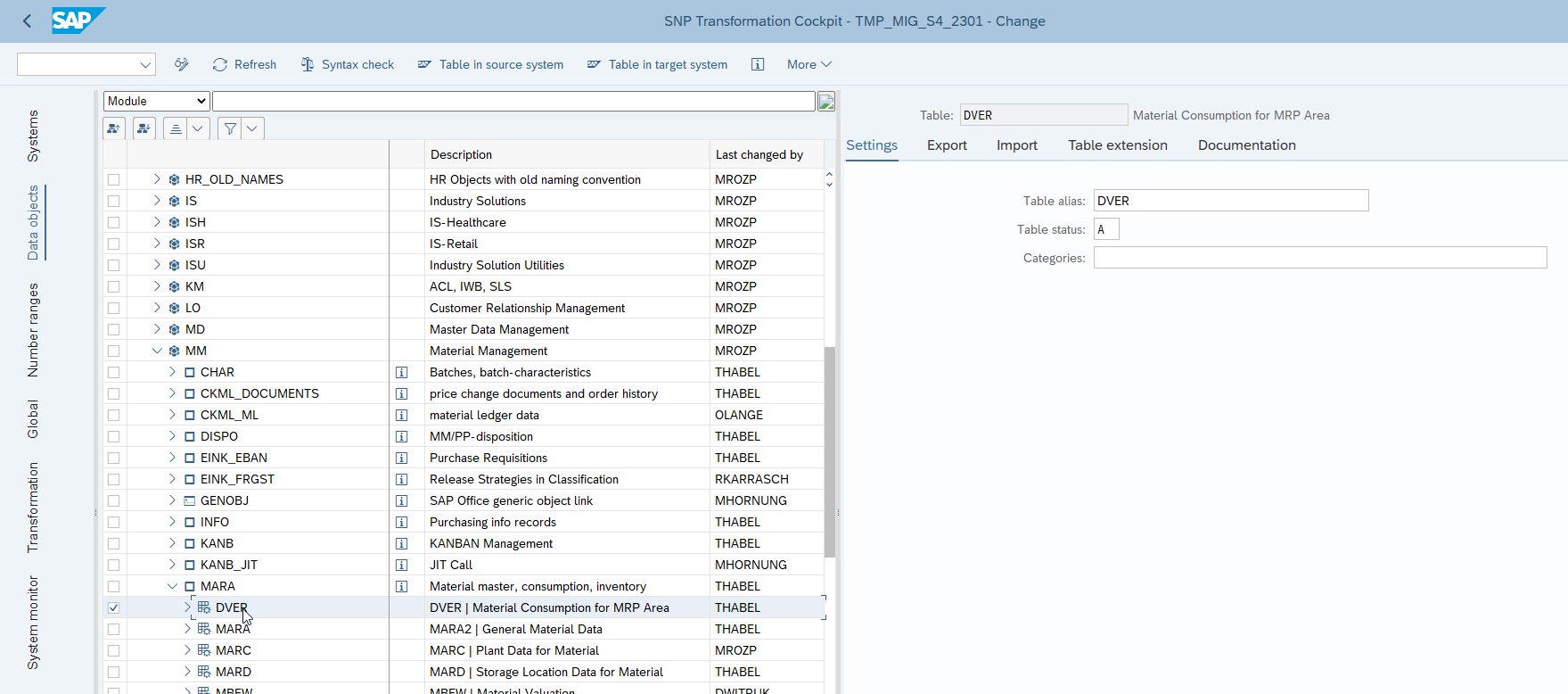Click the Categories input field
Screen dimensions: 1568x694
coord(1320,258)
